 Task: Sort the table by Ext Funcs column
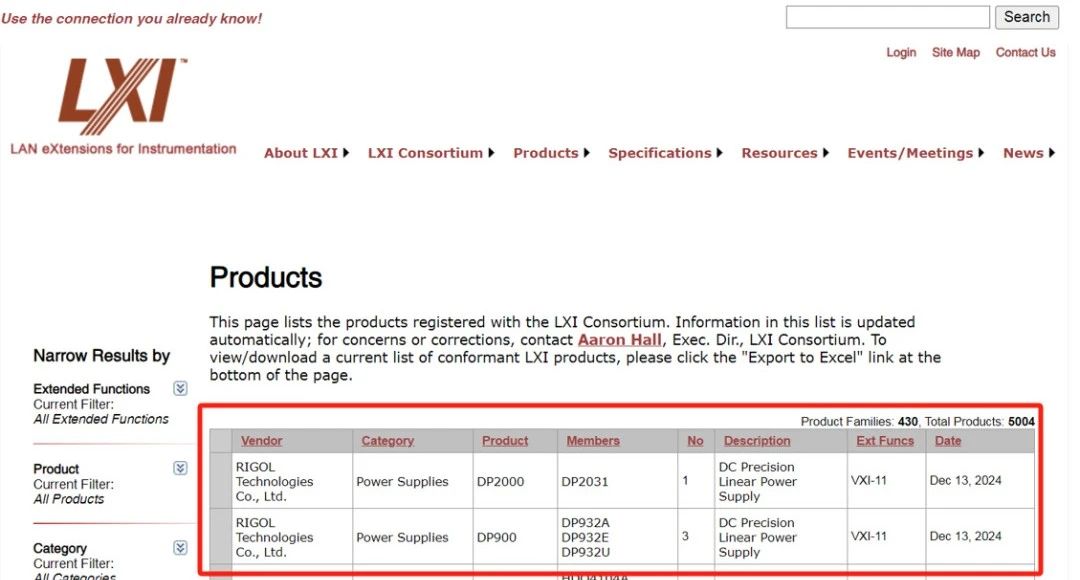(884, 441)
